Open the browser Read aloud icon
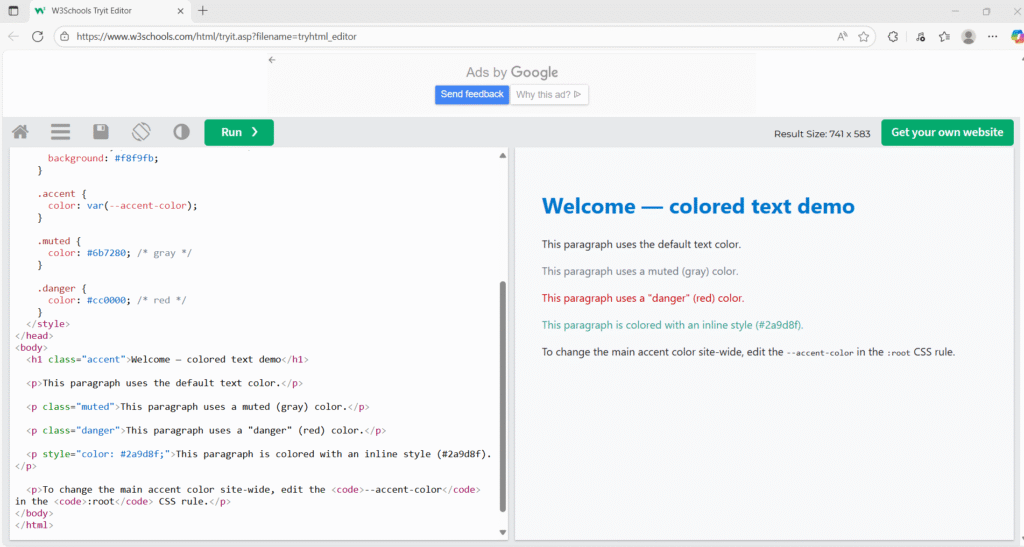 point(842,36)
